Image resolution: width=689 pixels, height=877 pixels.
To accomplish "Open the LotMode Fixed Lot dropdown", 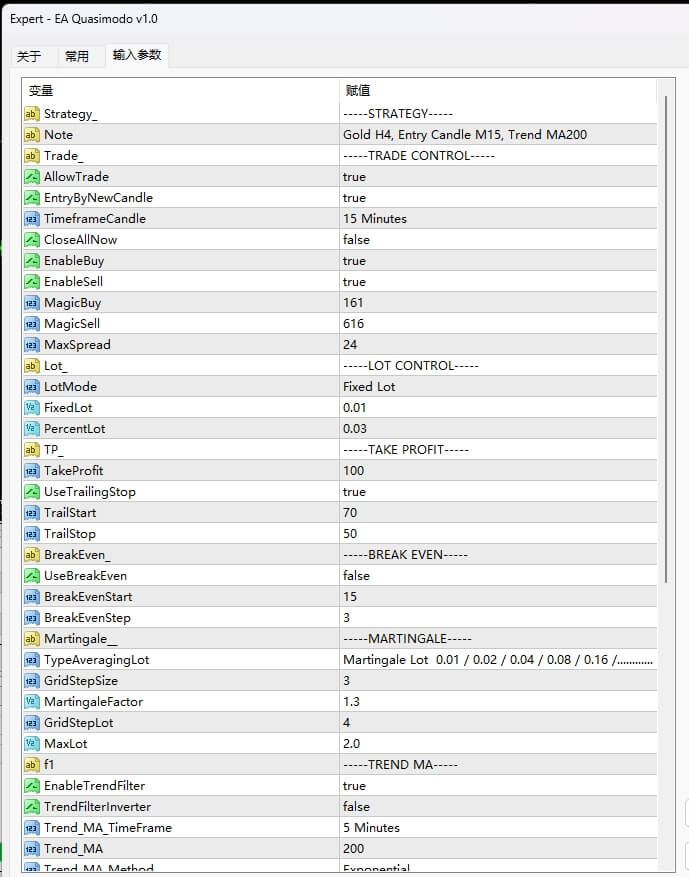I will click(x=369, y=387).
